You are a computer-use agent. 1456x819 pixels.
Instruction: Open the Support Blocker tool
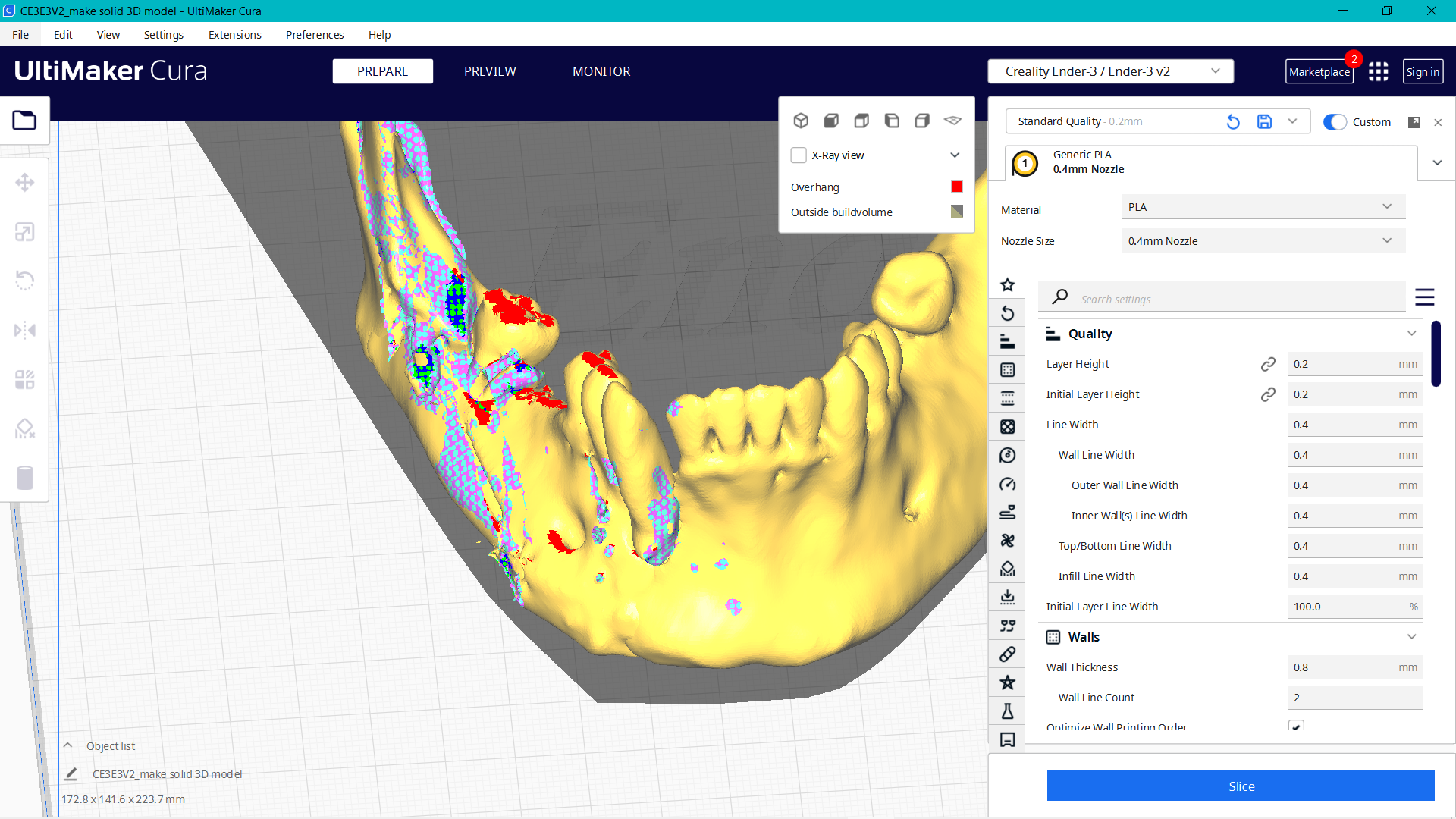[25, 428]
